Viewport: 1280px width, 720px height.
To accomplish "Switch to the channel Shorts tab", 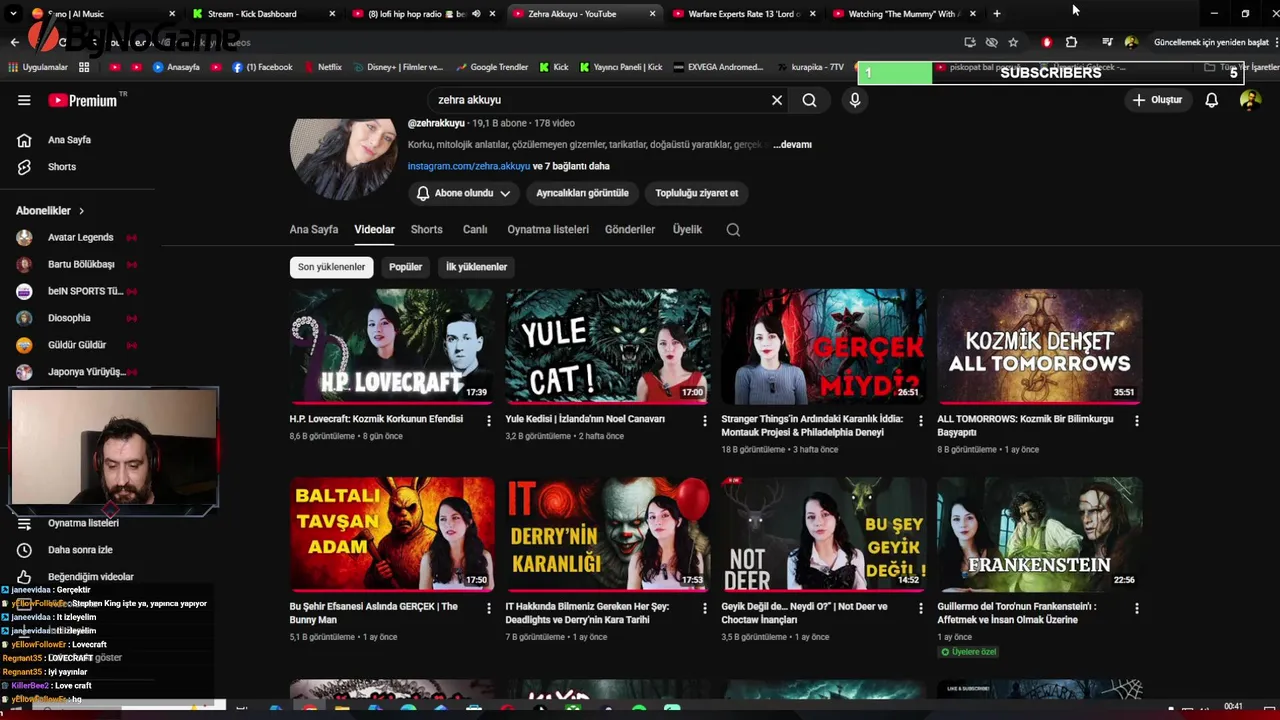I will pyautogui.click(x=426, y=230).
